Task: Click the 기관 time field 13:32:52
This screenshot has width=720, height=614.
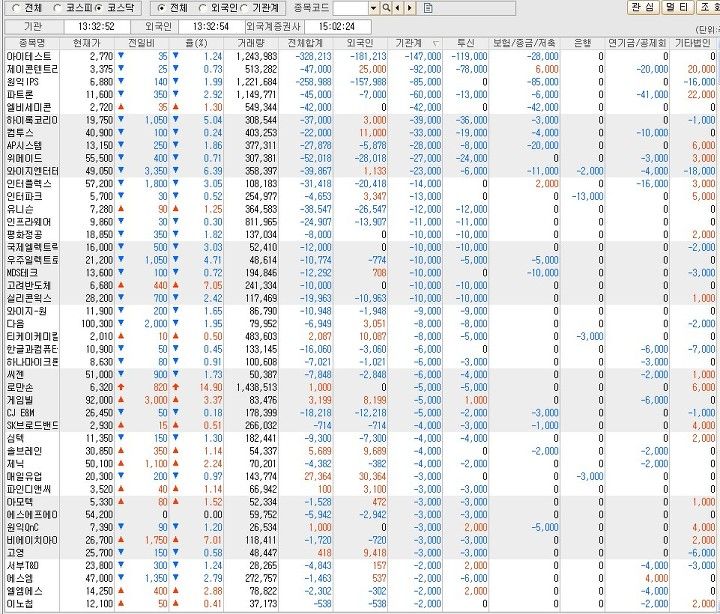Action: (x=96, y=27)
